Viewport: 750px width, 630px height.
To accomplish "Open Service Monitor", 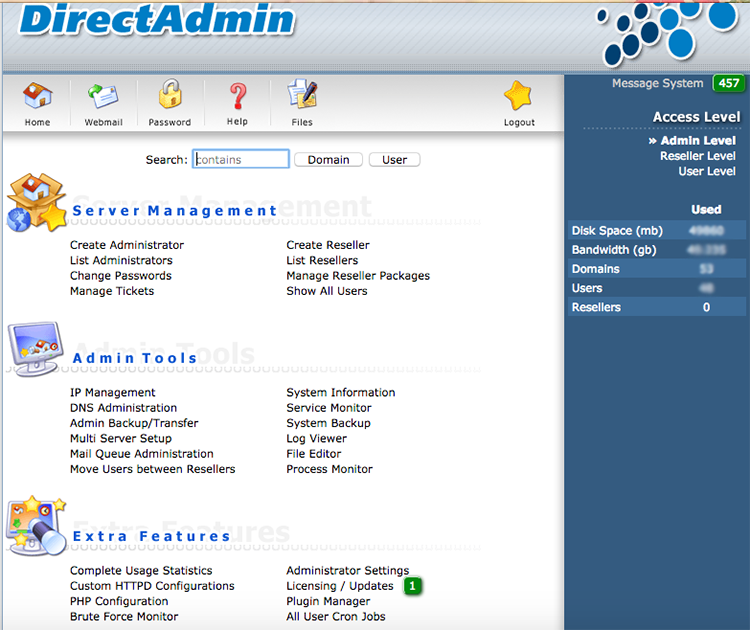I will point(329,408).
